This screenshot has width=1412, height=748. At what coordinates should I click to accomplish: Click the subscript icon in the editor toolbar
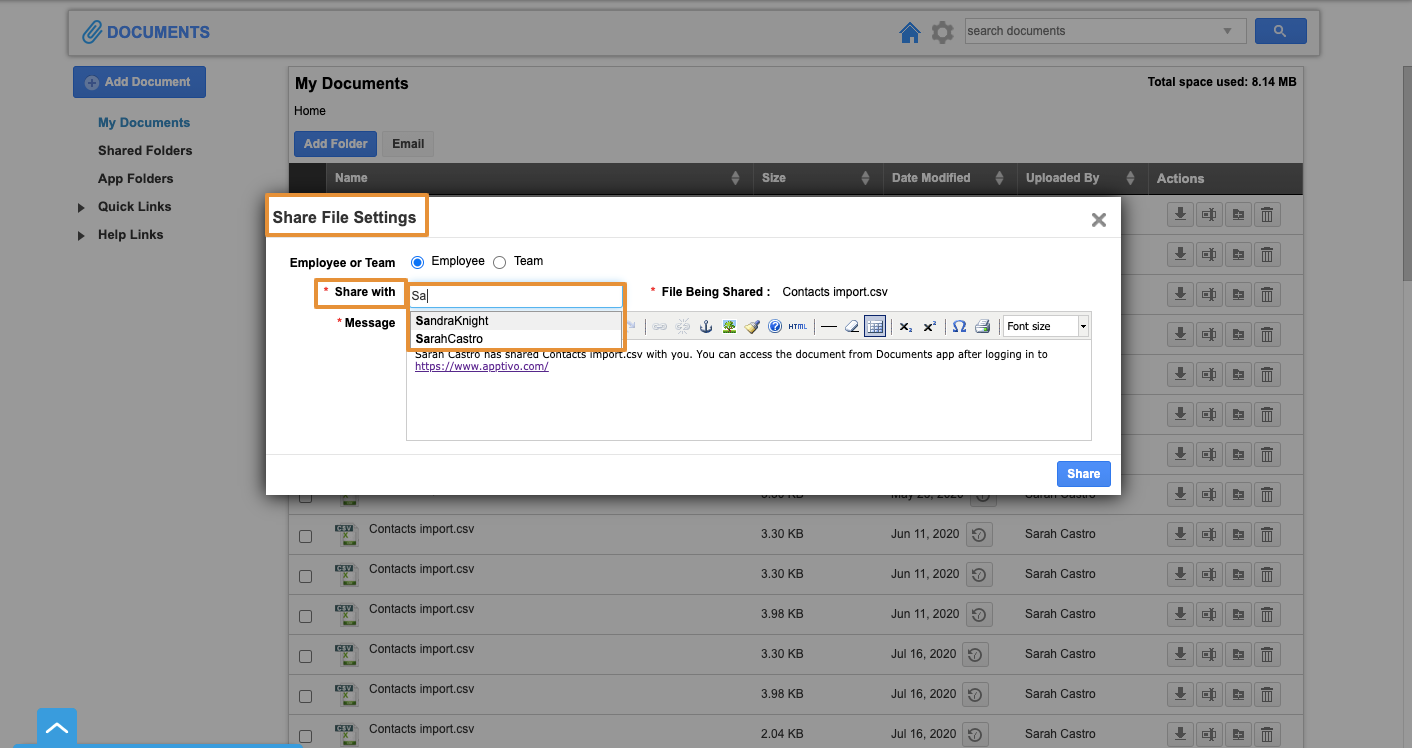(x=905, y=327)
